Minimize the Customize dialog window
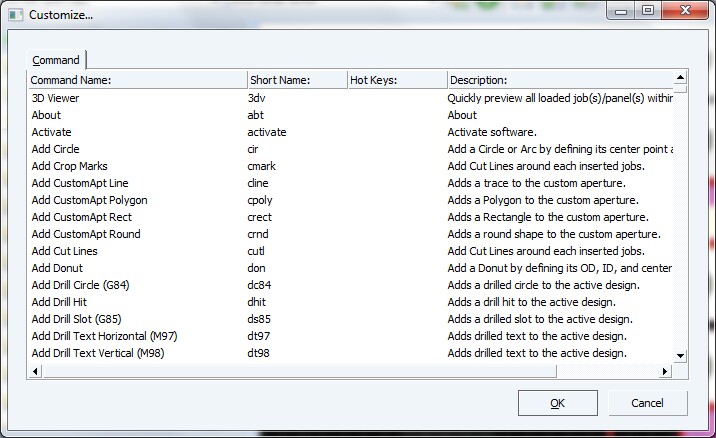Image resolution: width=716 pixels, height=438 pixels. point(621,10)
